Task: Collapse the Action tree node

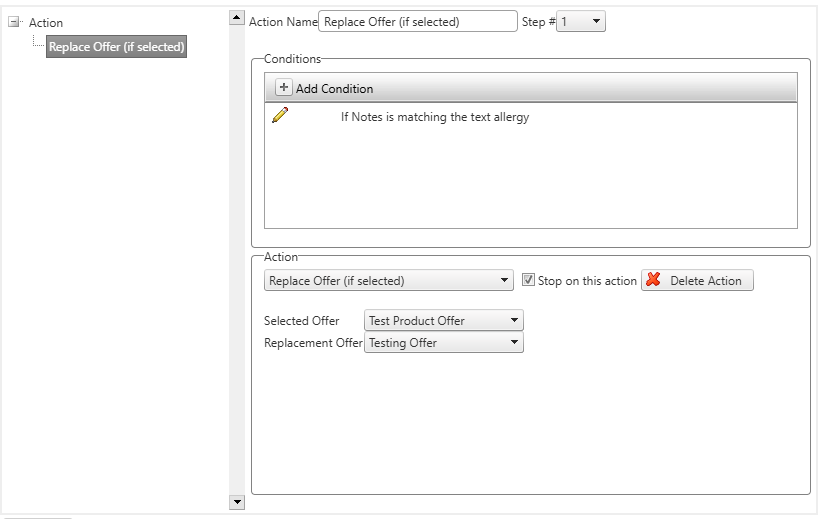Action: (x=14, y=22)
